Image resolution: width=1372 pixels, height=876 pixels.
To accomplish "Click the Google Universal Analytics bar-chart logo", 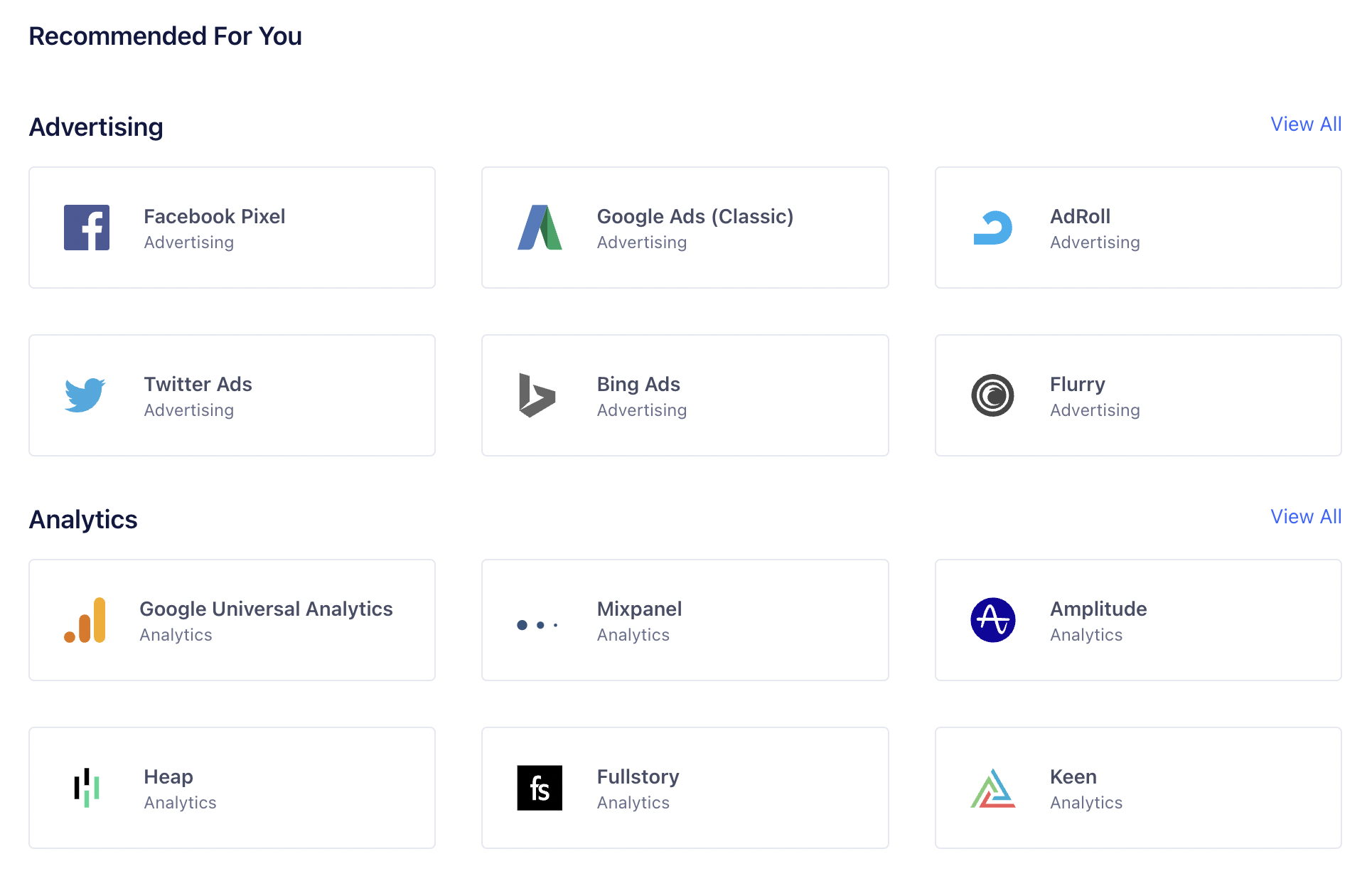I will tap(85, 620).
